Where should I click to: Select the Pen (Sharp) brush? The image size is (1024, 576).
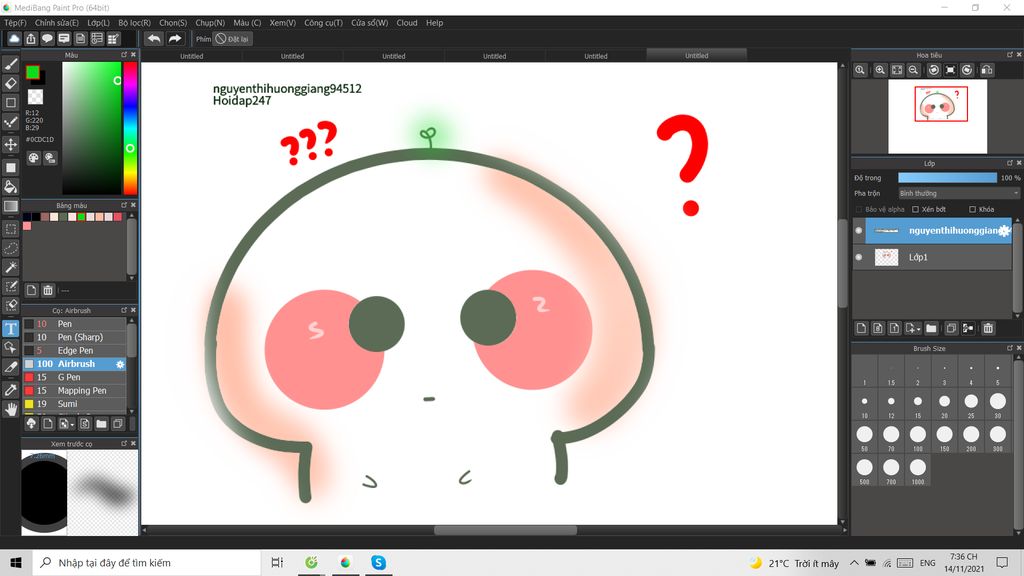[75, 338]
